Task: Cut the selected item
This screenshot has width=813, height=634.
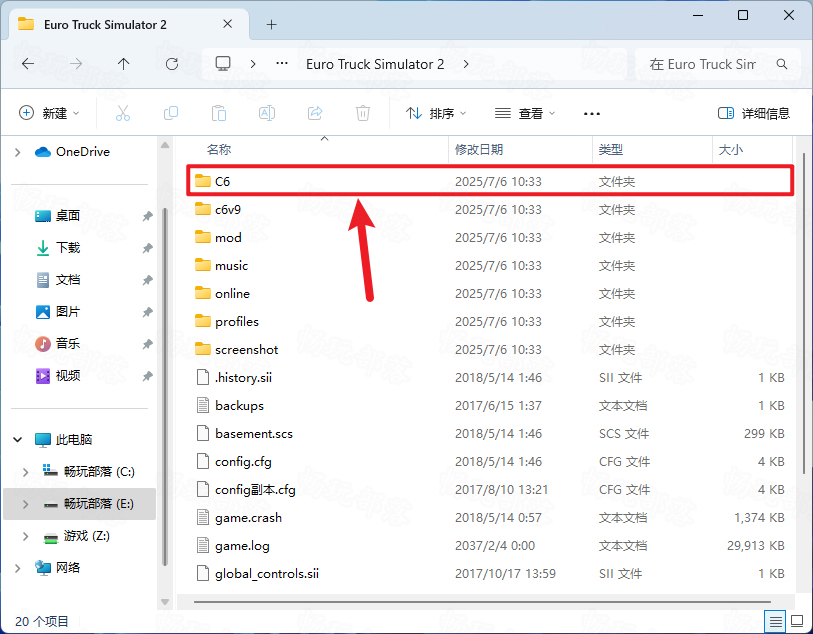Action: coord(123,113)
